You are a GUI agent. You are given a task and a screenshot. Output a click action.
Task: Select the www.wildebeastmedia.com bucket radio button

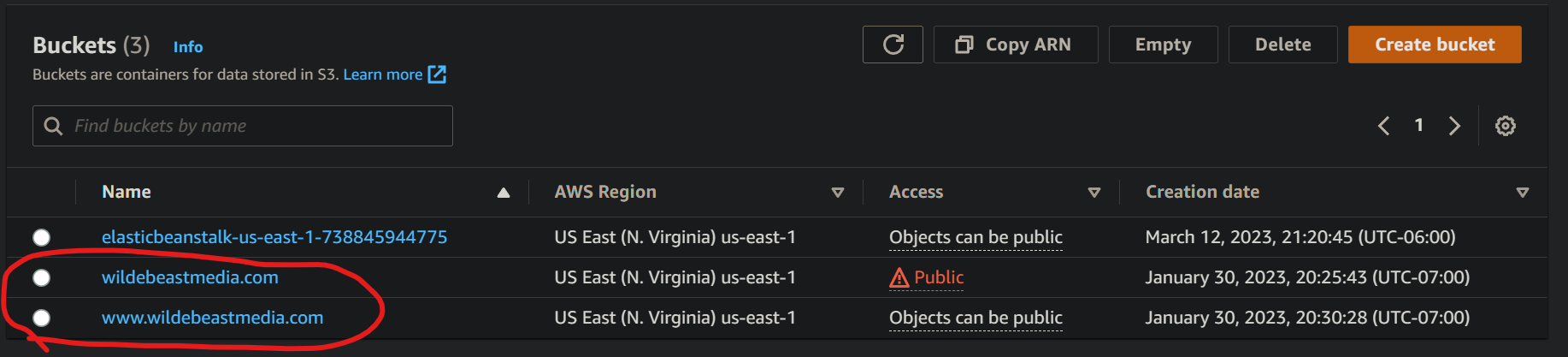pos(41,318)
